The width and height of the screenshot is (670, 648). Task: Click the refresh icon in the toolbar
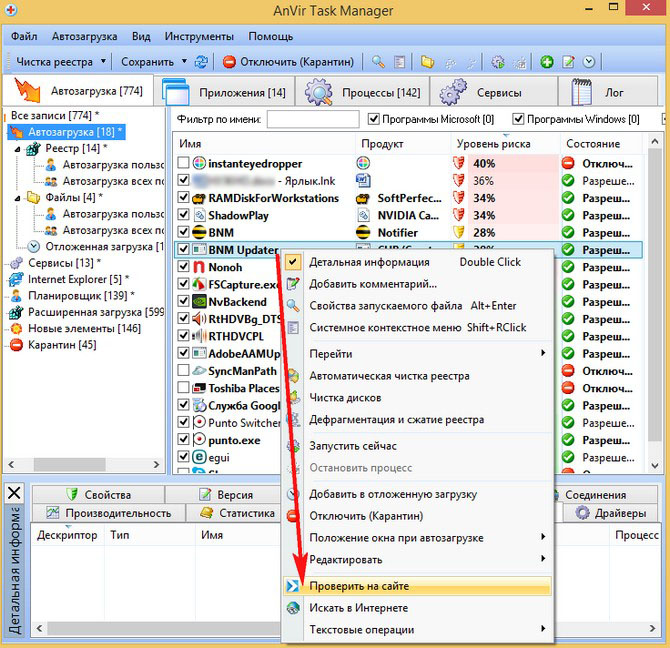pyautogui.click(x=202, y=62)
